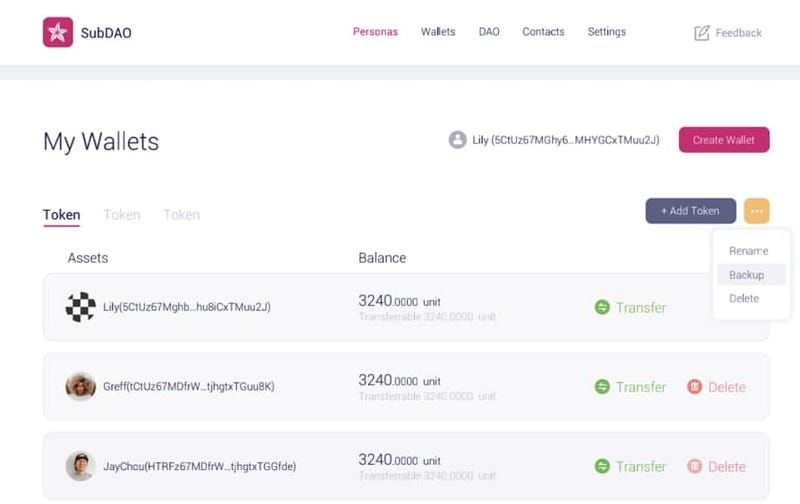Viewport: 800px width, 504px height.
Task: Toggle the yellow three-dots more menu
Action: (757, 211)
